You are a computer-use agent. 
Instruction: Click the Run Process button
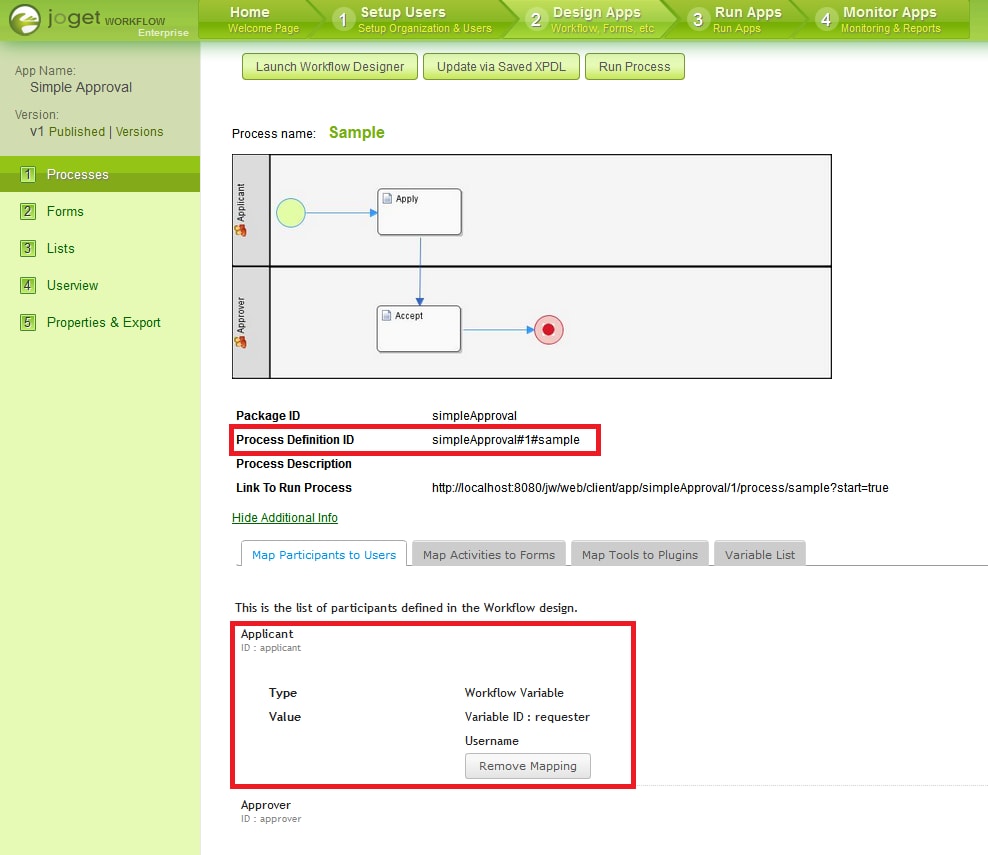coord(635,67)
